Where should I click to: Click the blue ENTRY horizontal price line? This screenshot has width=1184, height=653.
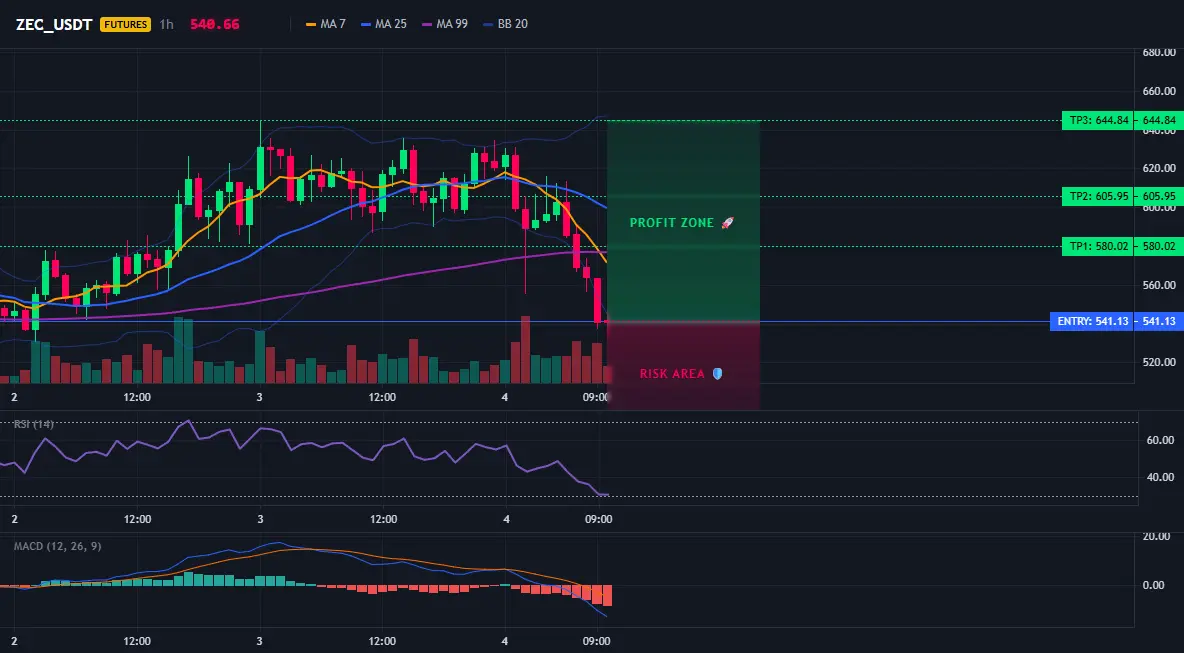(x=525, y=322)
